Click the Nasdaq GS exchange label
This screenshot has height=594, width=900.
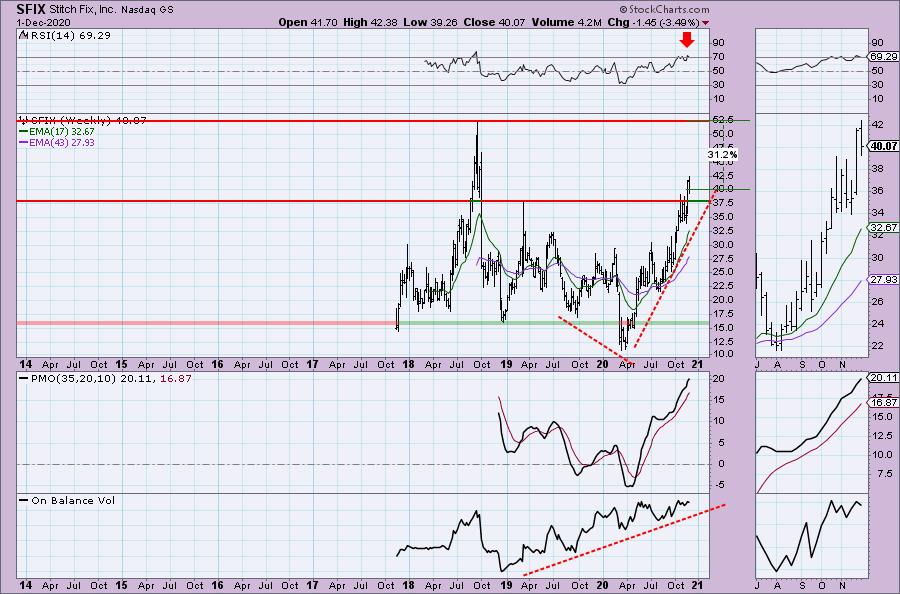click(x=147, y=10)
